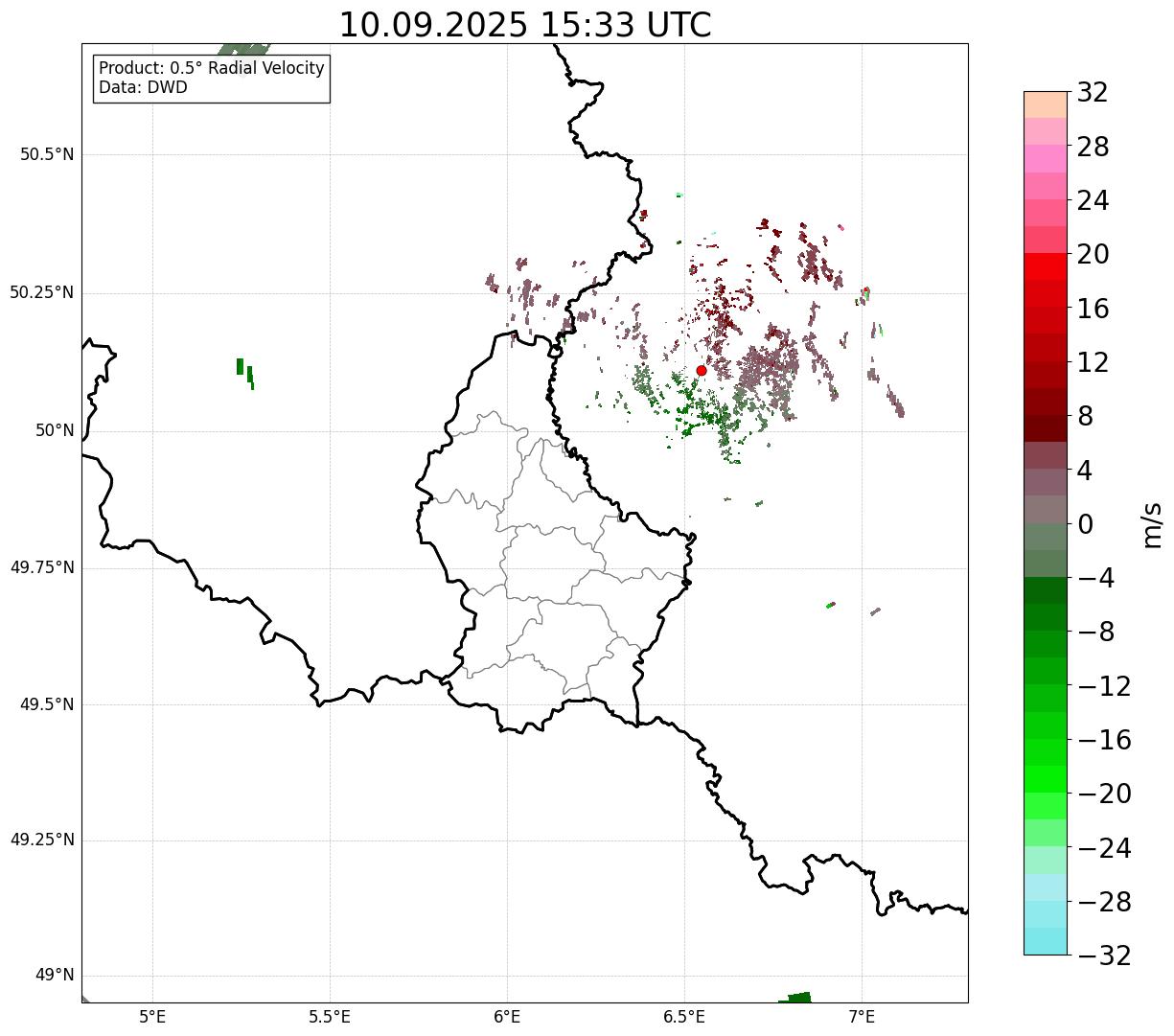Click the colorbar tick label 12
Screen dimensions: 1174x1036
point(1093,362)
